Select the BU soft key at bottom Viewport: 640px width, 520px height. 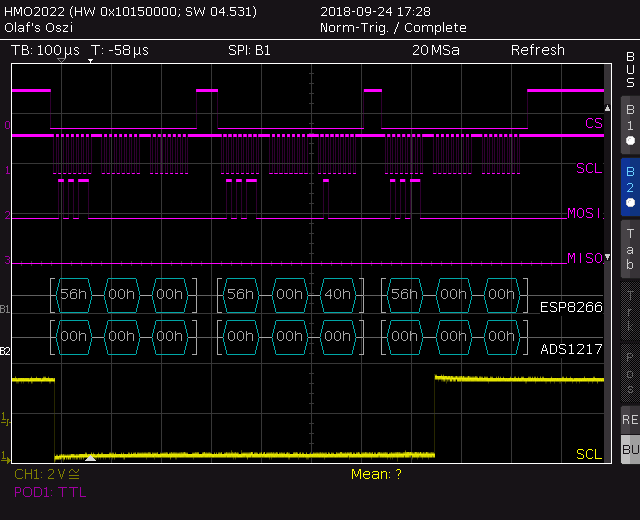[x=630, y=449]
